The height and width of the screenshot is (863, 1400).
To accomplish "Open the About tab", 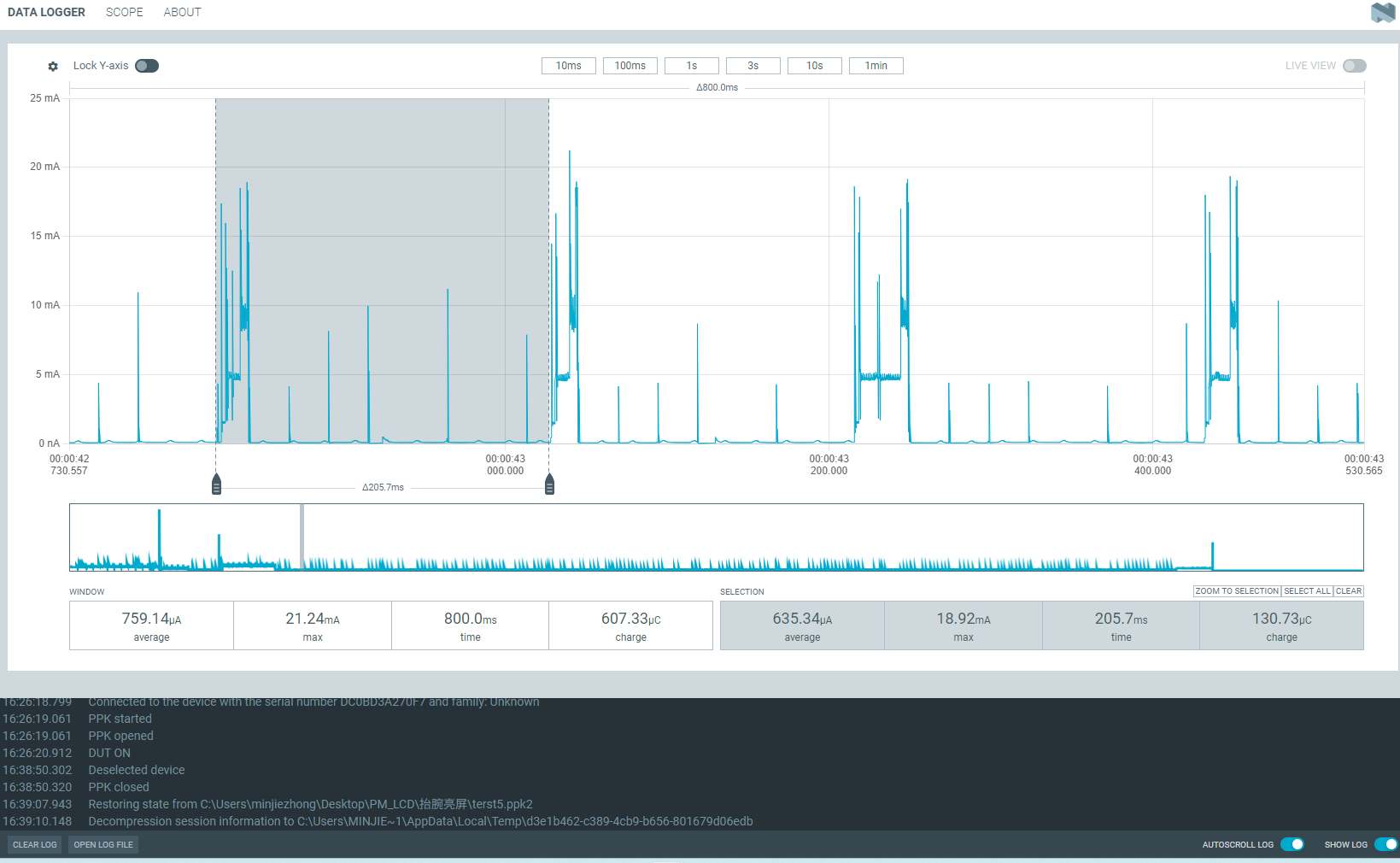I will click(x=182, y=12).
